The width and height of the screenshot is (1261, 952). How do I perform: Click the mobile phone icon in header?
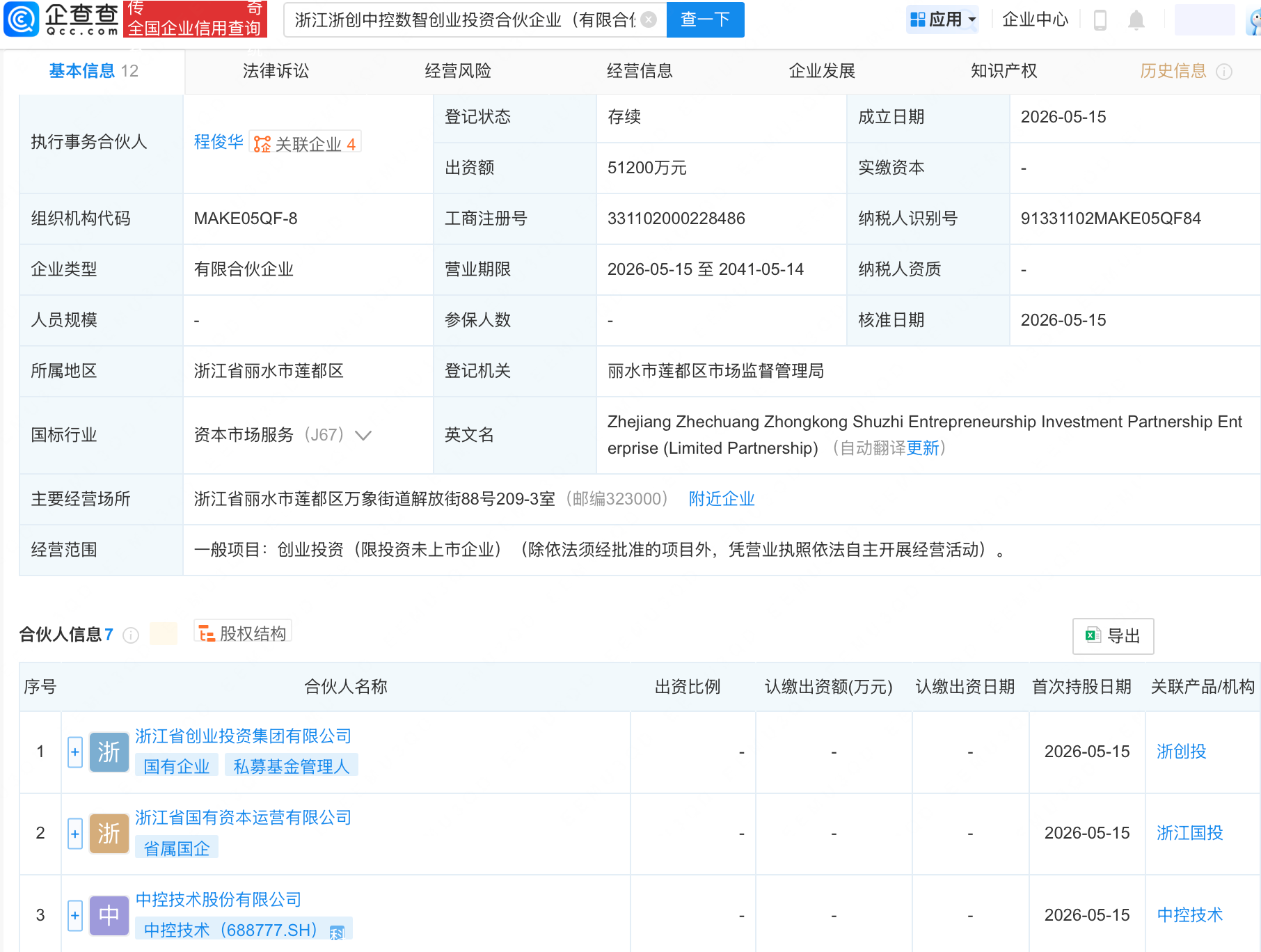(1100, 20)
